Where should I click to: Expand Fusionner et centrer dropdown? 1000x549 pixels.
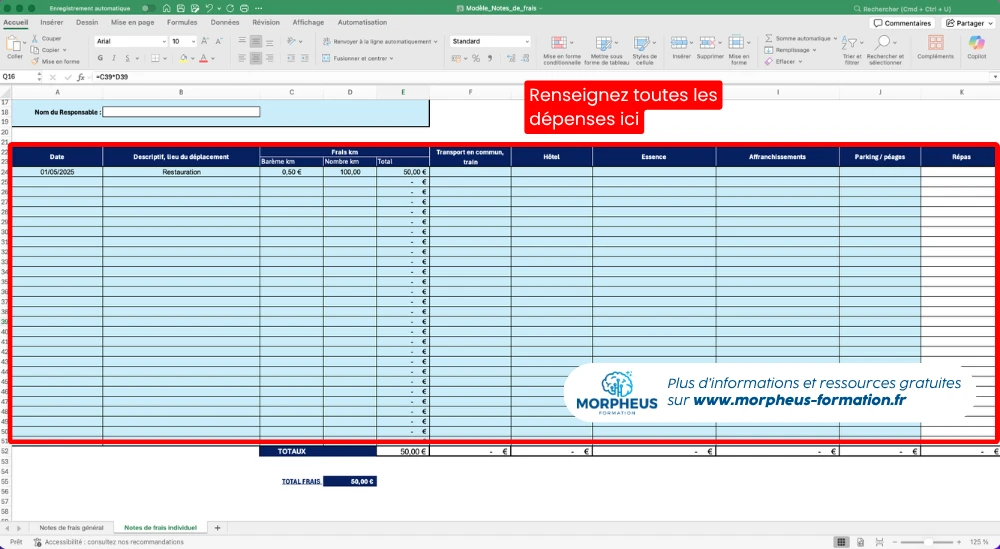click(391, 58)
